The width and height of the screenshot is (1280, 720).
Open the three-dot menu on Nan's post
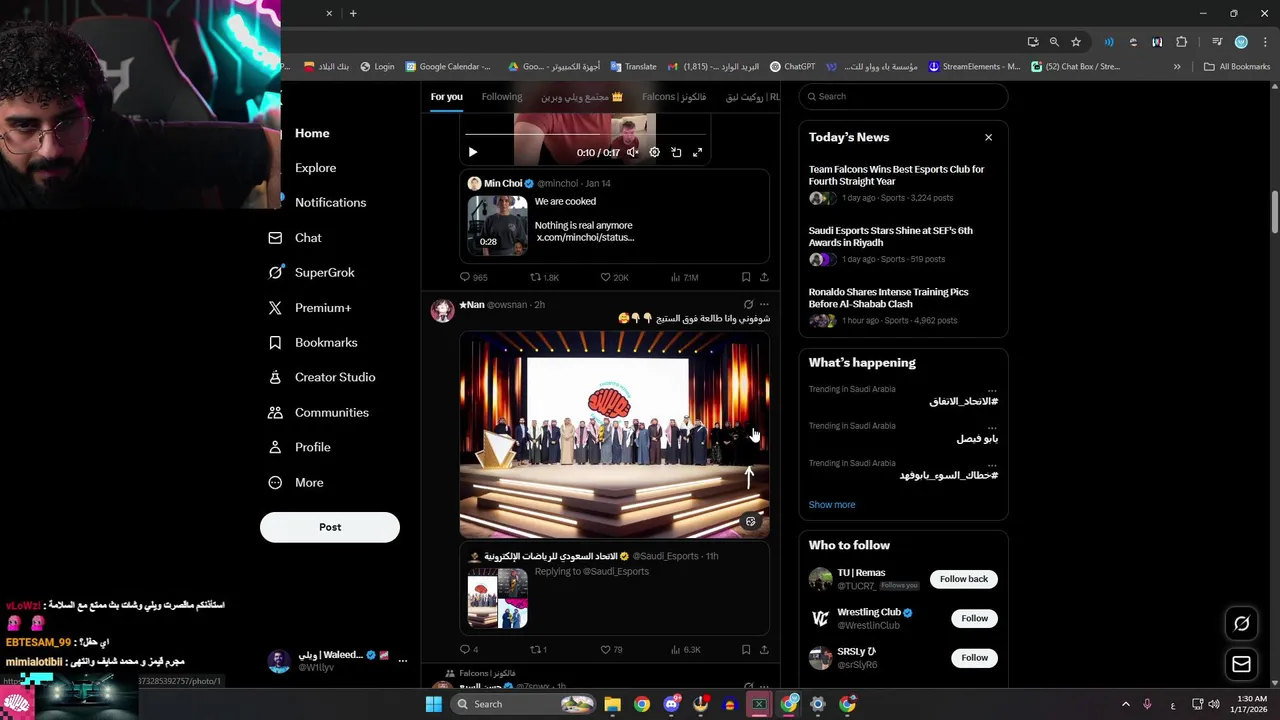[764, 304]
